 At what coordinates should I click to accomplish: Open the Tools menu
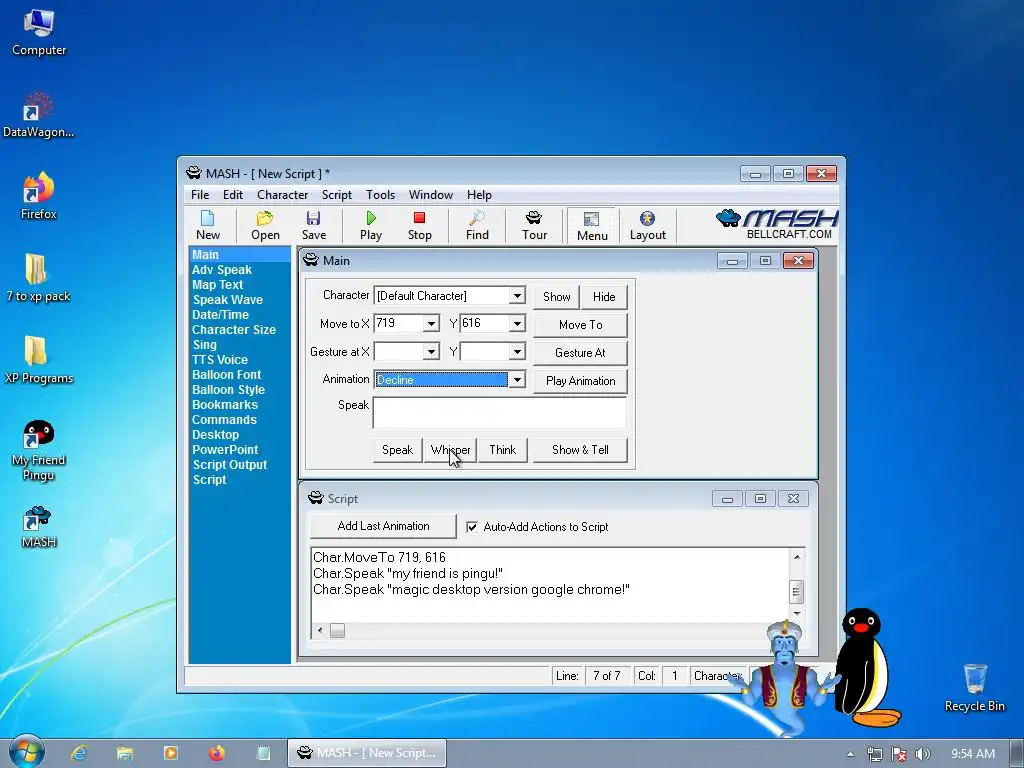click(380, 195)
